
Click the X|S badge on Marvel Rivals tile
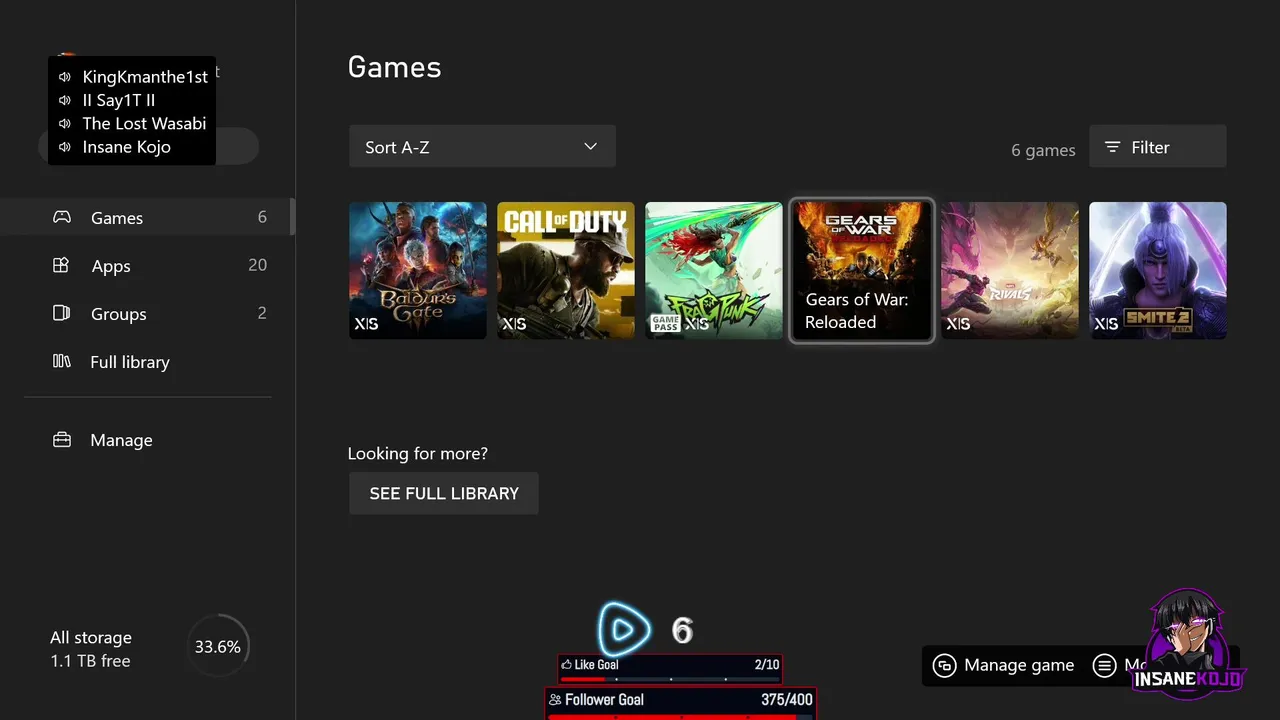tap(958, 324)
